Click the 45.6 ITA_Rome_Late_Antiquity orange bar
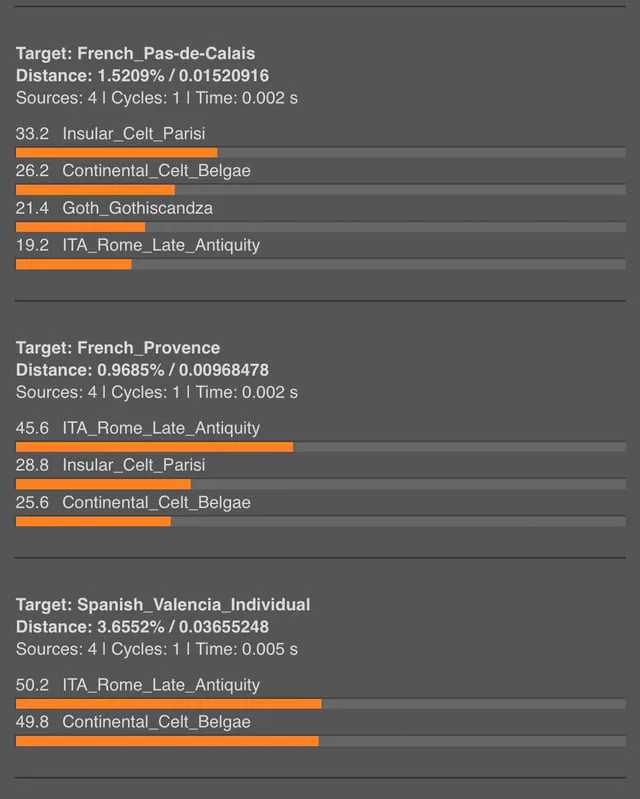The image size is (640, 799). point(154,447)
